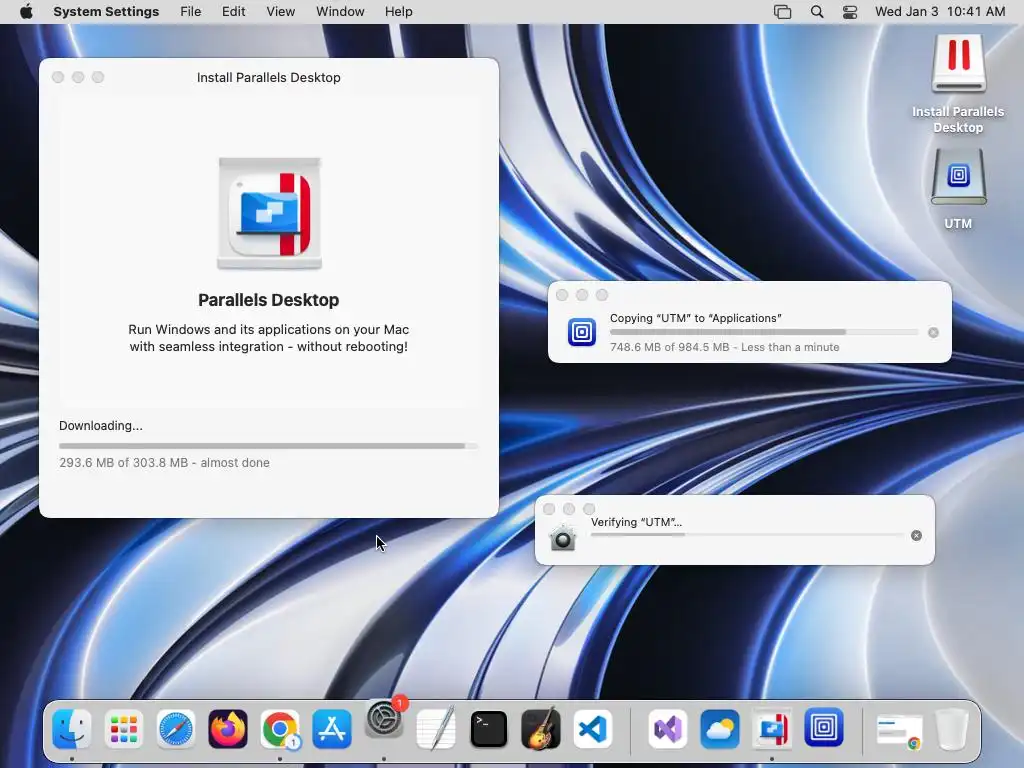This screenshot has height=768, width=1024.
Task: Click "Run Windows and its applications" description
Action: (268, 338)
